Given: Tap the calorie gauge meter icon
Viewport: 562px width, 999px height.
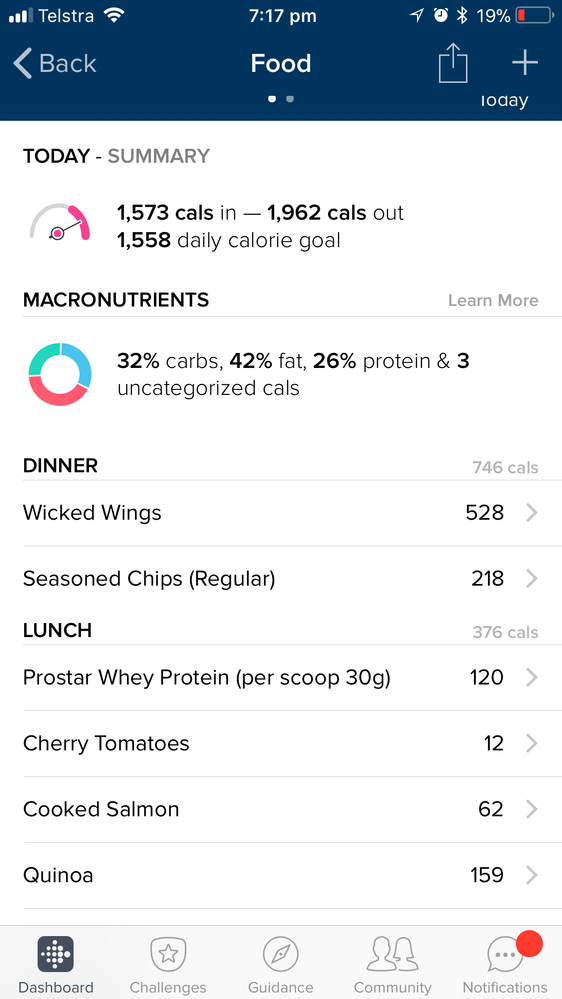Looking at the screenshot, I should coord(60,222).
